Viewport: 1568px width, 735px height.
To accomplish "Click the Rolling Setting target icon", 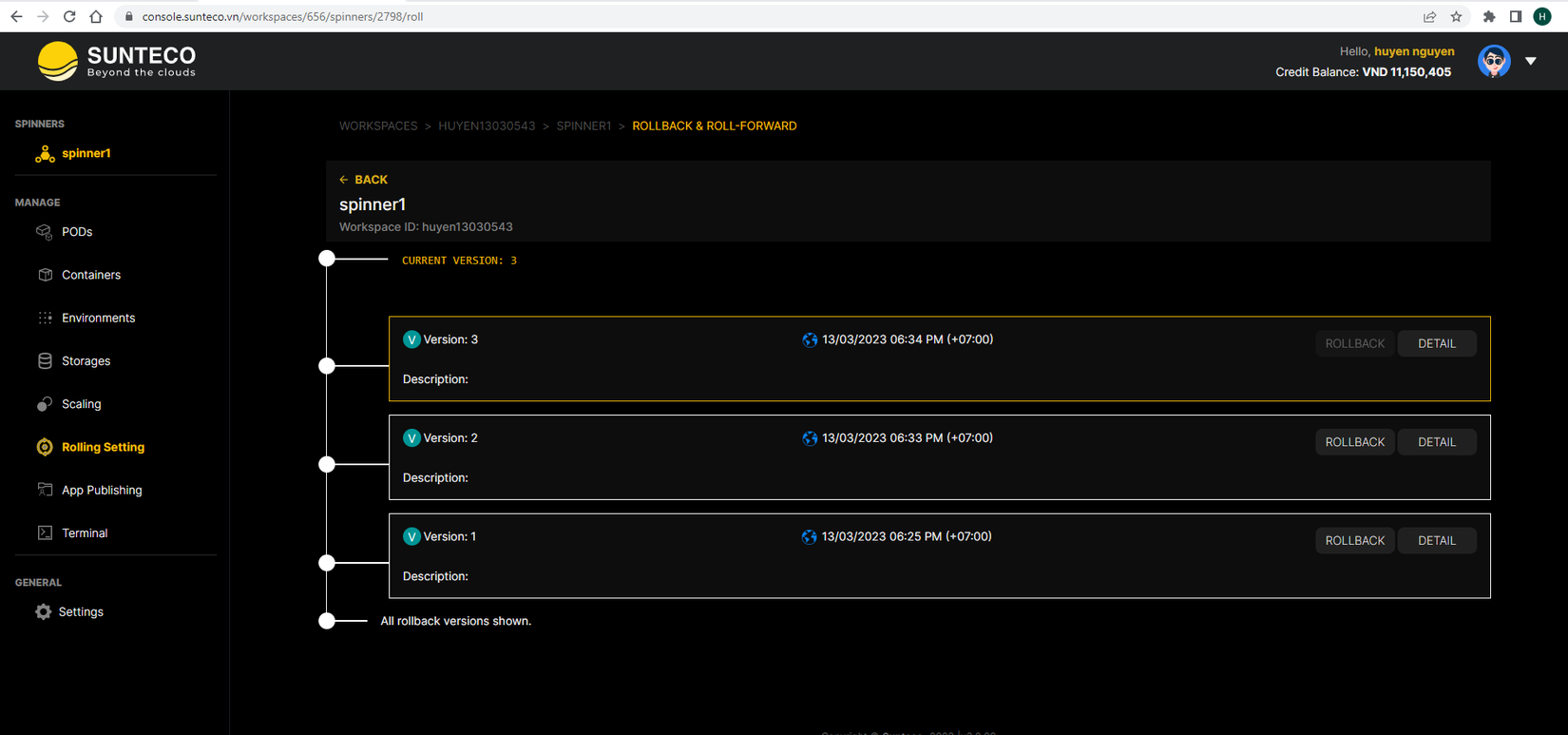I will point(45,447).
